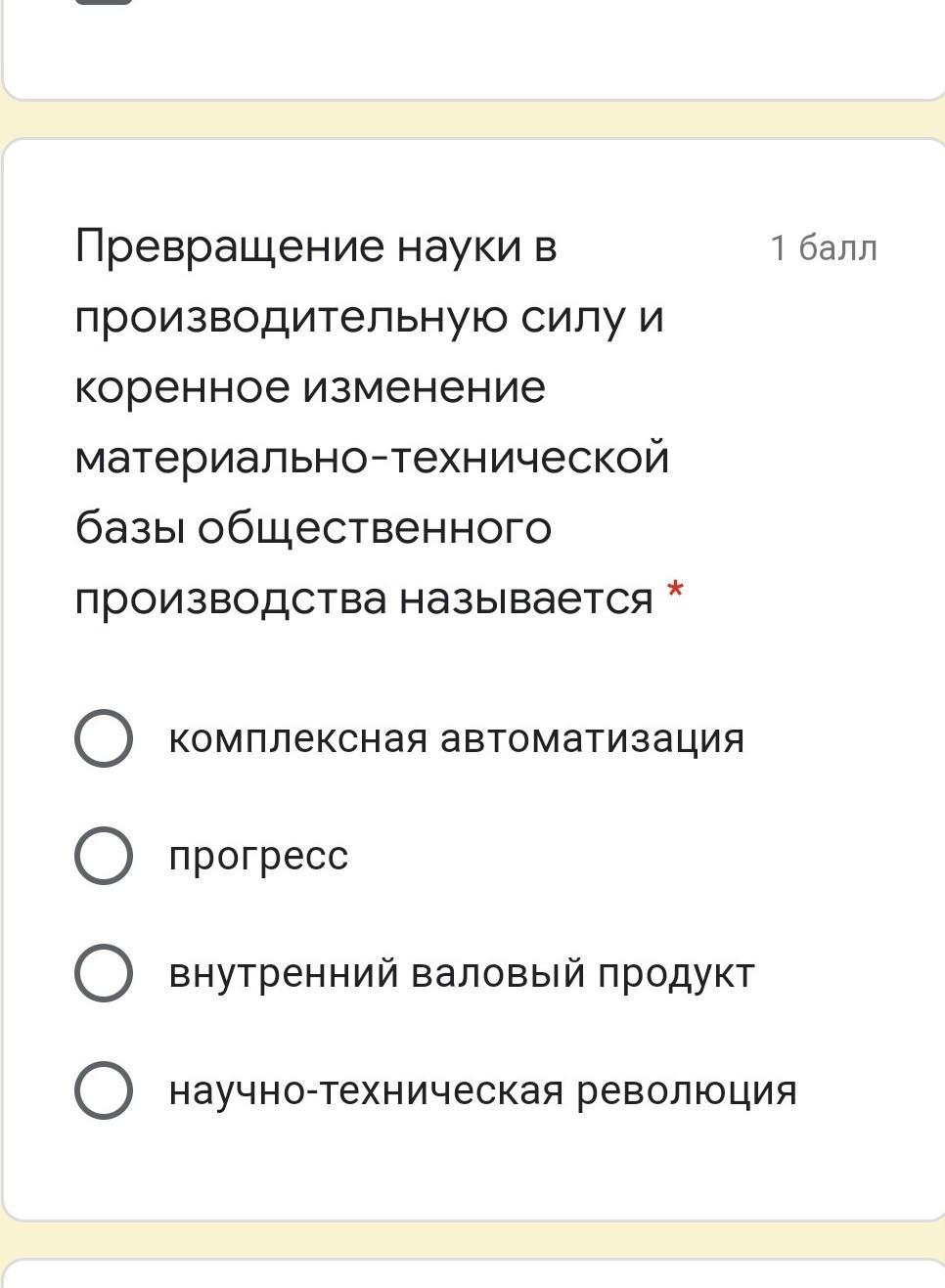Click the 1 балл points indicator
The image size is (945, 1288).
pyautogui.click(x=823, y=248)
